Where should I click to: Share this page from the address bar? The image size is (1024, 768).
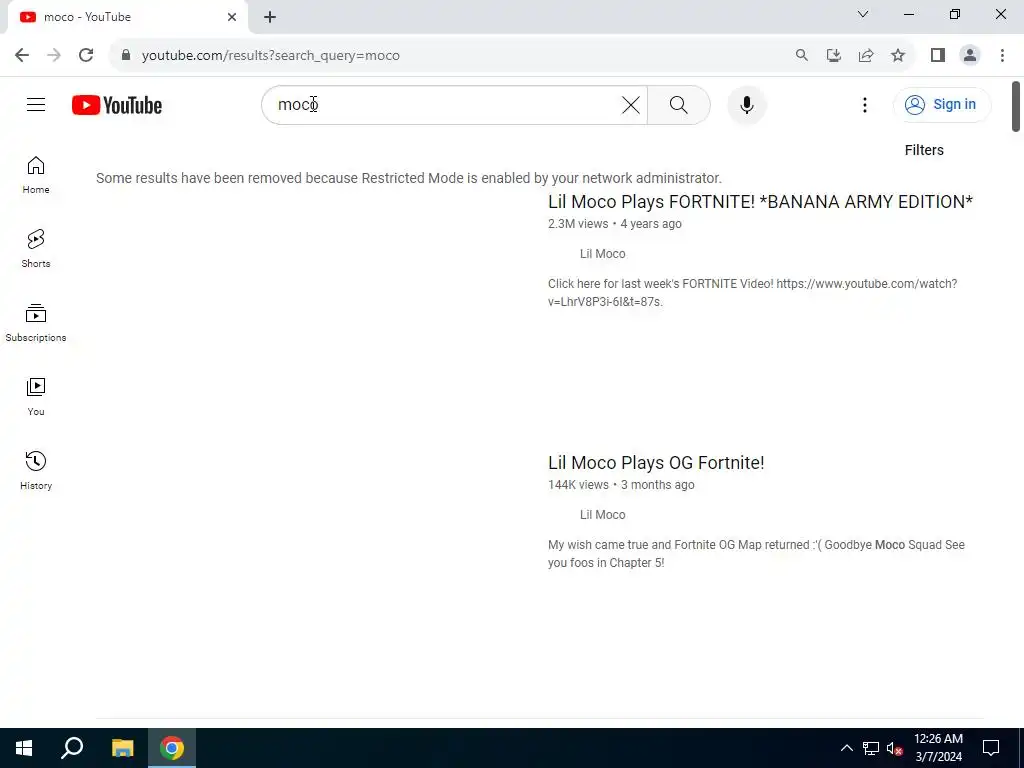[x=866, y=55]
